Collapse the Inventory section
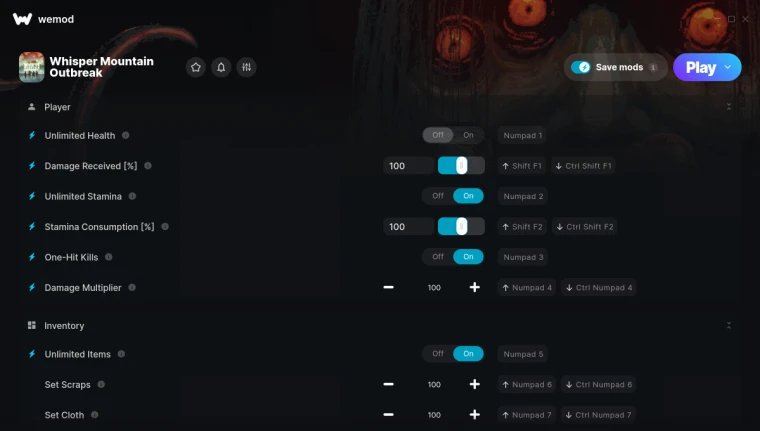The height and width of the screenshot is (431, 760). point(728,325)
